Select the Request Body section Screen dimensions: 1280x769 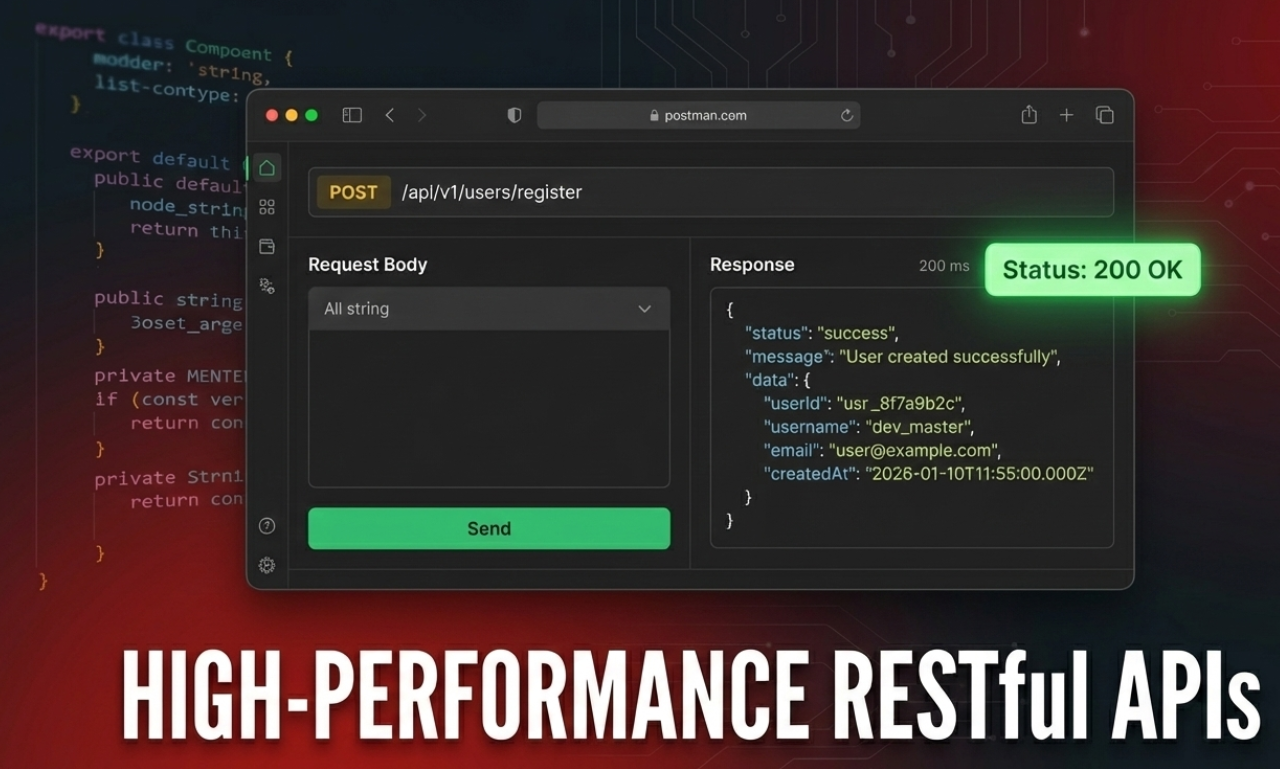point(367,264)
